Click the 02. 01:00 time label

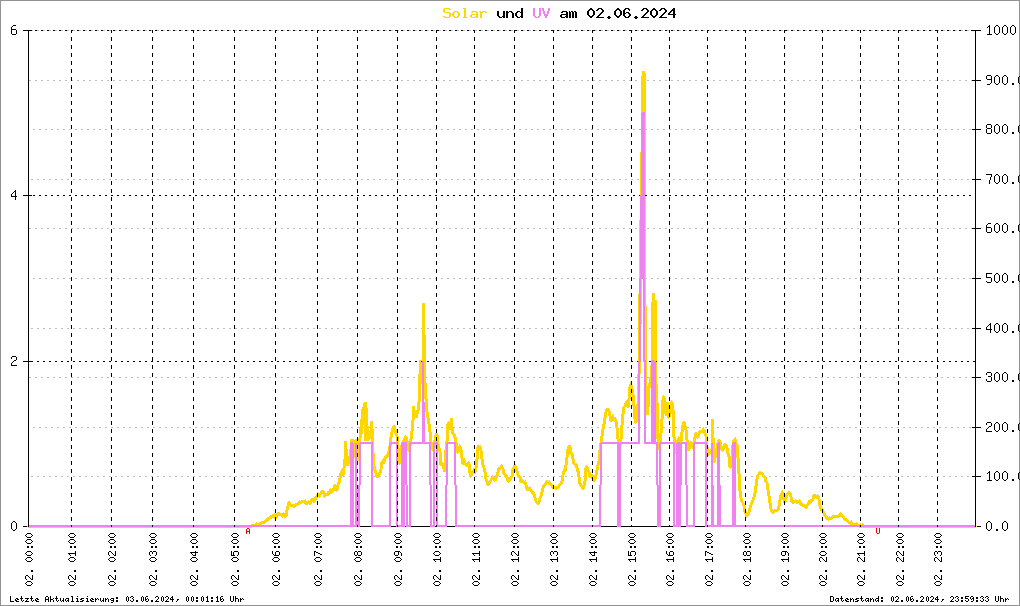coord(72,560)
